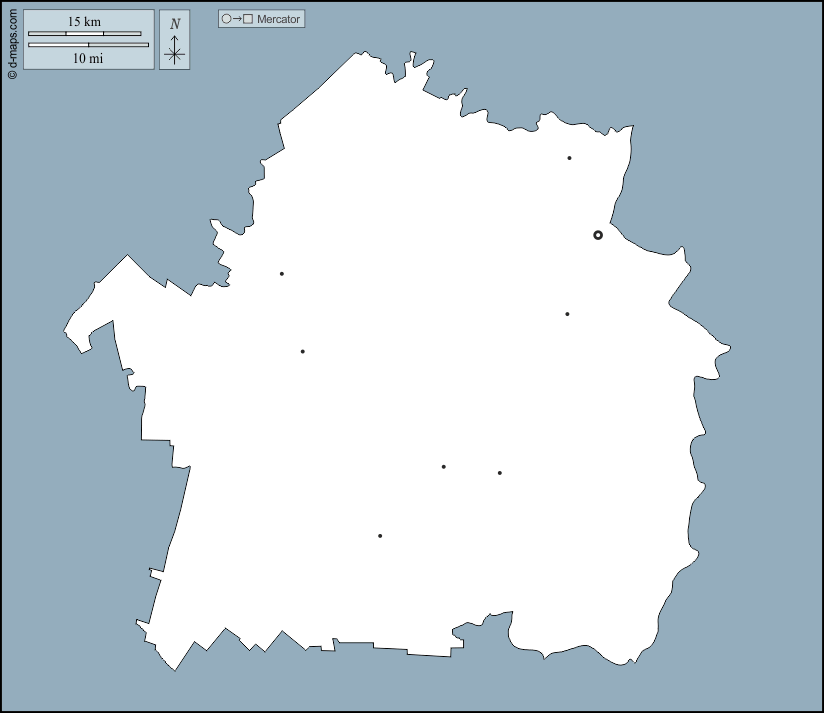The width and height of the screenshot is (824, 713).
Task: Click the 10 mi scale label
Action: (x=88, y=58)
